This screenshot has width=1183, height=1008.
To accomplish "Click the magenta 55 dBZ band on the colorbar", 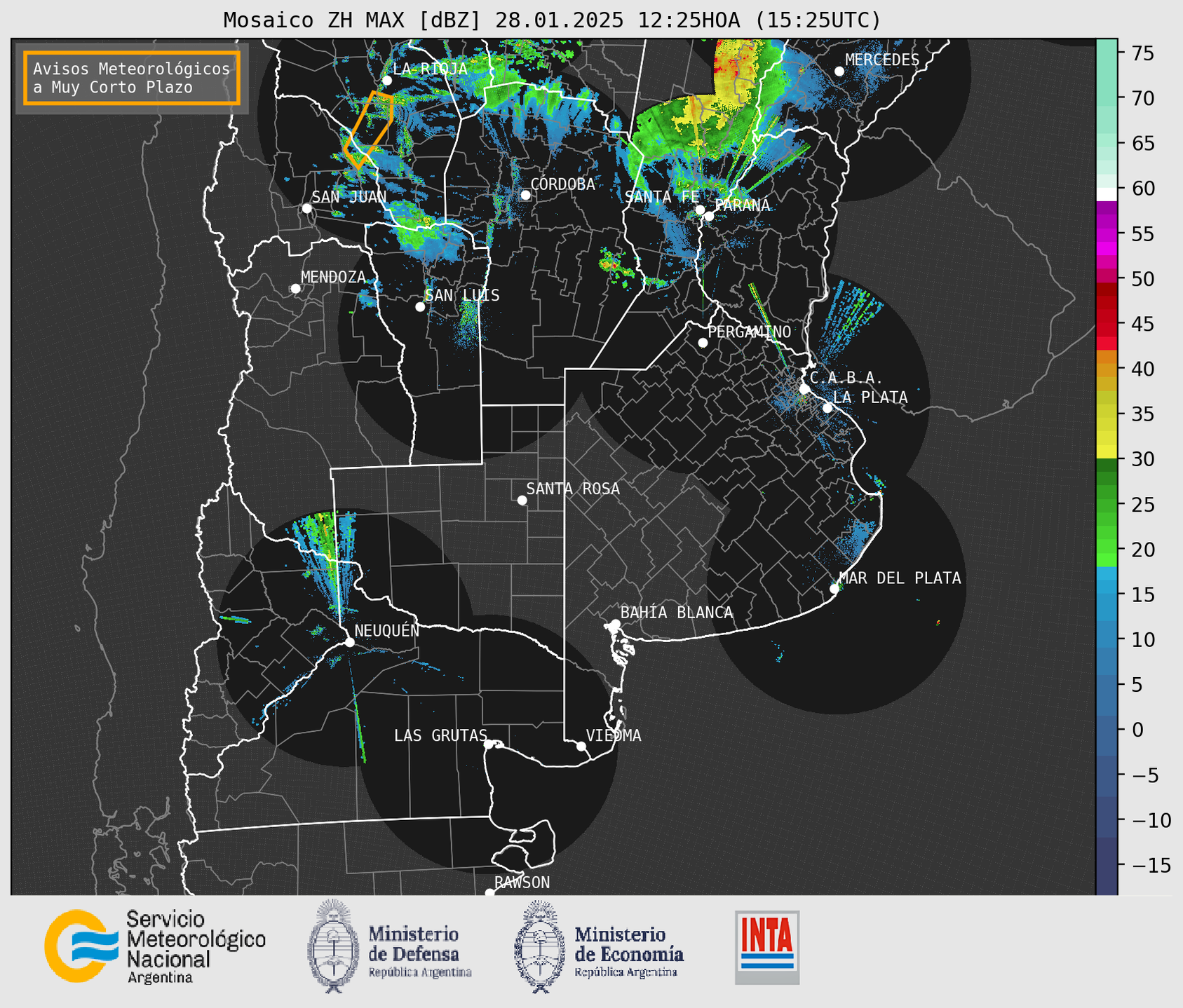I will point(1107,233).
